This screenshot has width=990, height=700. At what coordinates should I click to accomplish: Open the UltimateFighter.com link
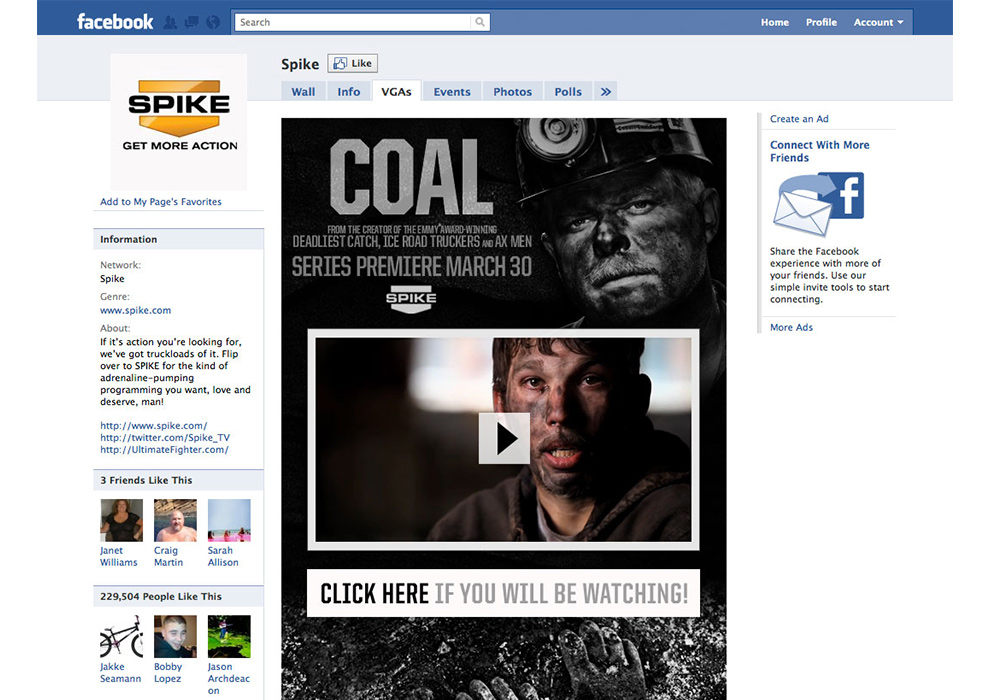(164, 449)
